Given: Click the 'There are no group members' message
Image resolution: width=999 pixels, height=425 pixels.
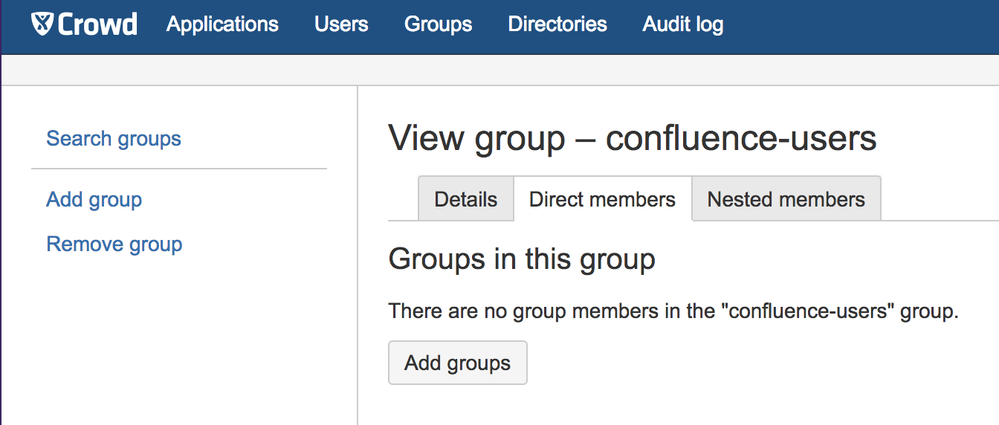Looking at the screenshot, I should pyautogui.click(x=673, y=312).
